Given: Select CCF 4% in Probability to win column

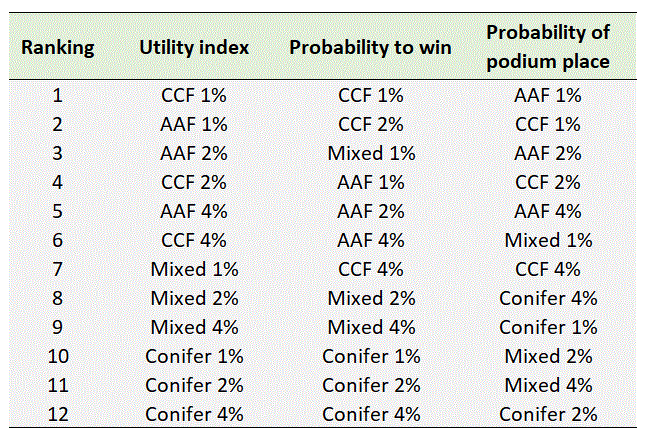Looking at the screenshot, I should click(371, 270).
